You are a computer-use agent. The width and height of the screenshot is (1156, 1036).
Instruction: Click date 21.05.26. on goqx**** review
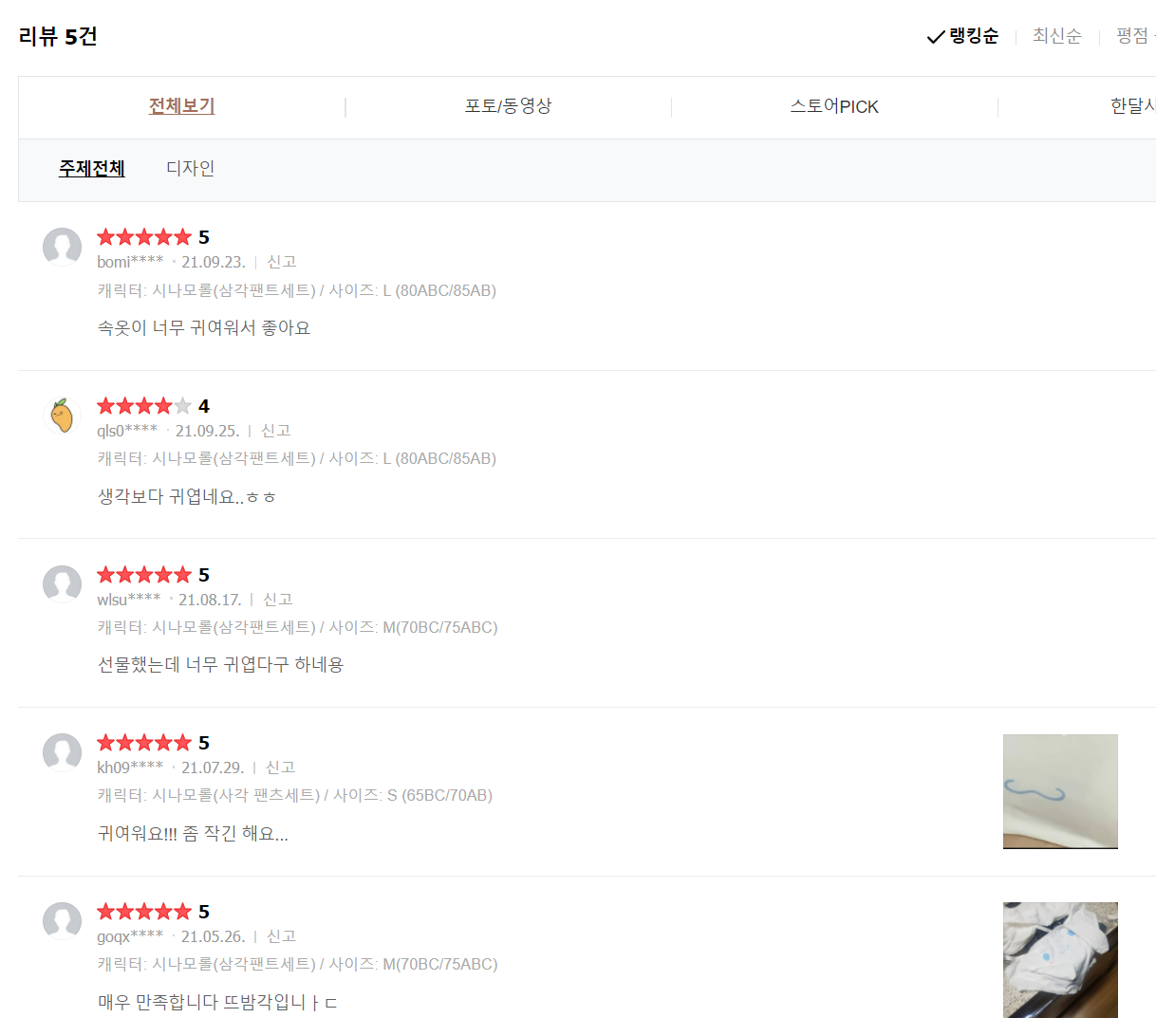pos(214,936)
